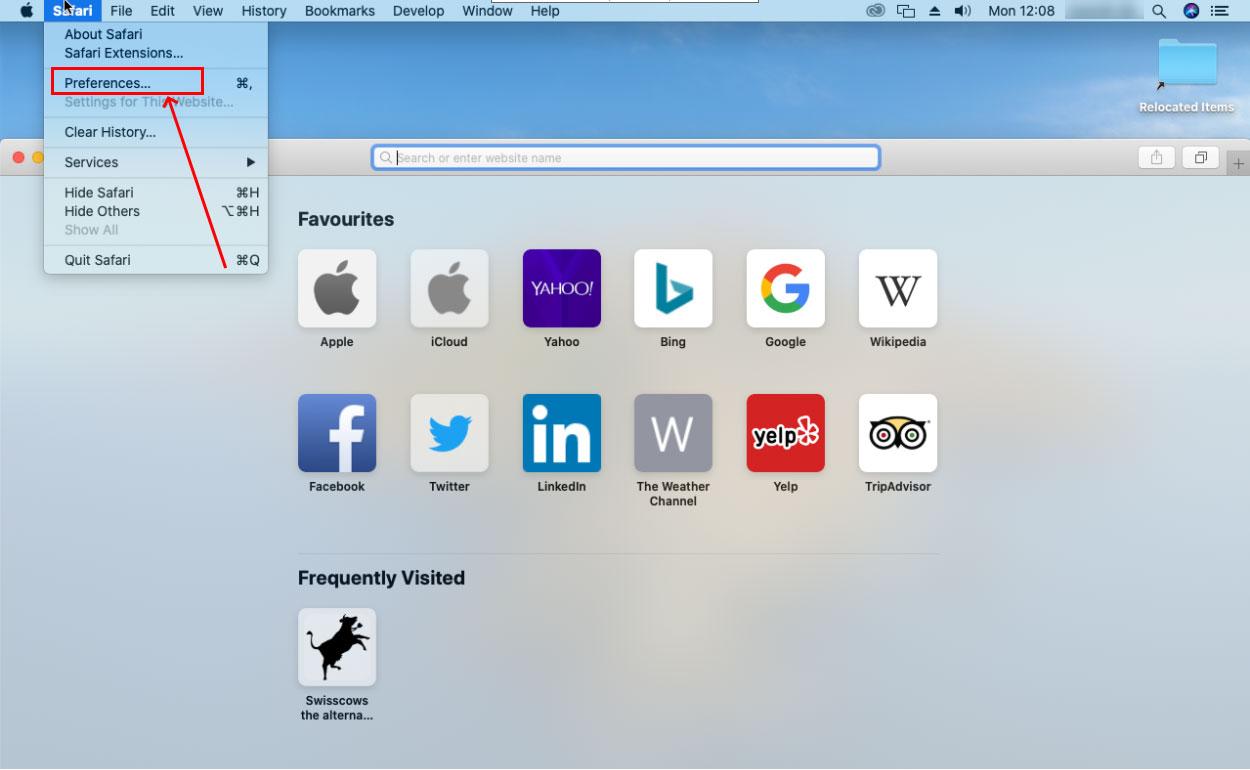This screenshot has width=1250, height=770.
Task: Click the display mirroring menu bar icon
Action: (906, 11)
